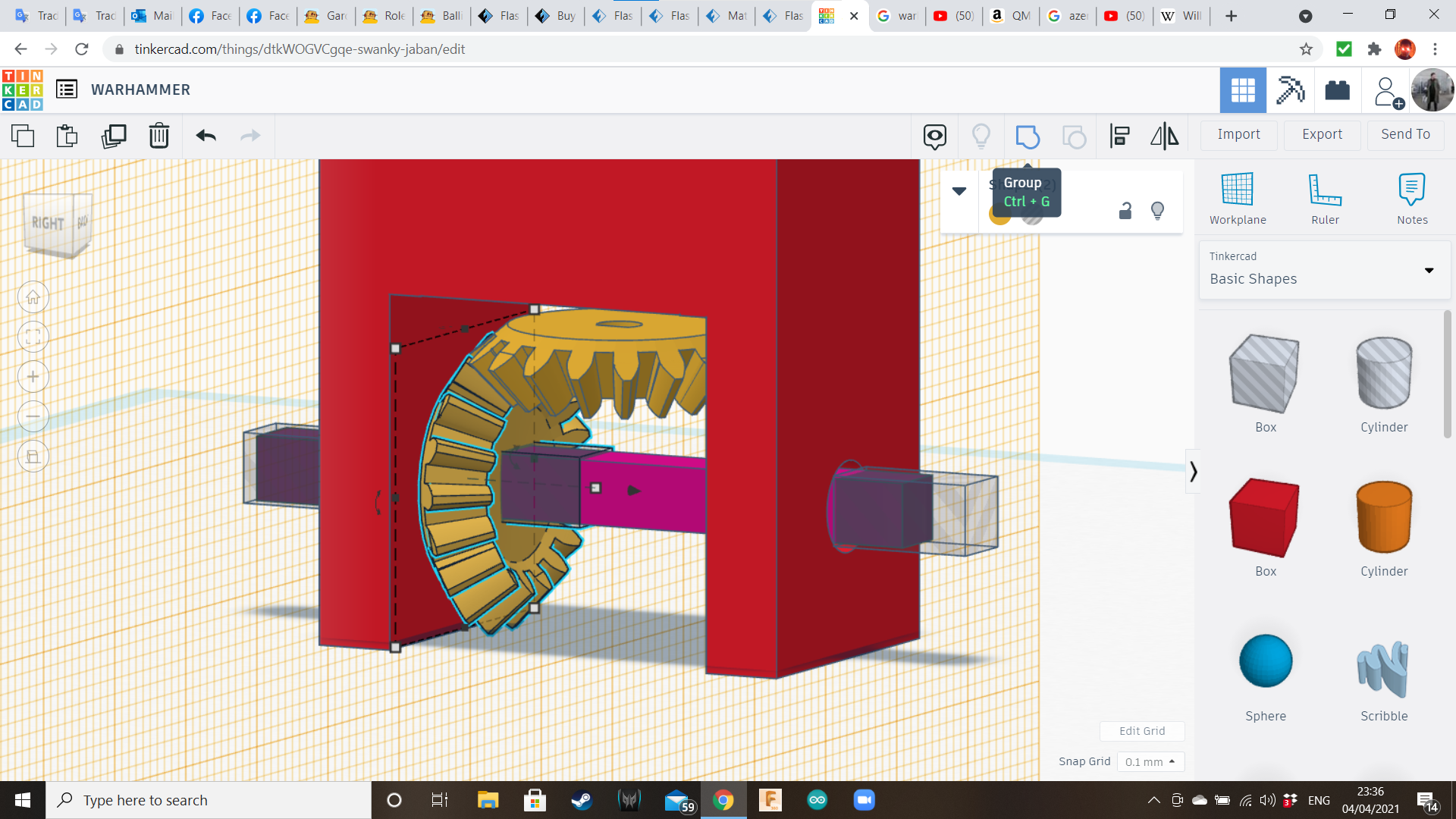Screen dimensions: 1456x819
Task: Delete selection with trash icon
Action: [158, 136]
